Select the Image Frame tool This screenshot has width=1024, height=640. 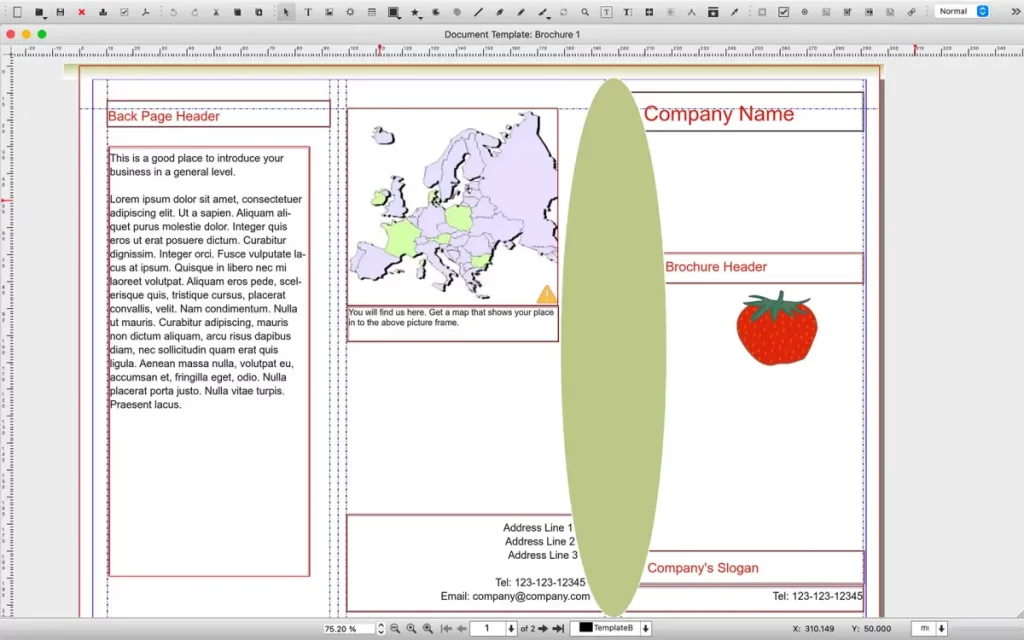[x=328, y=12]
